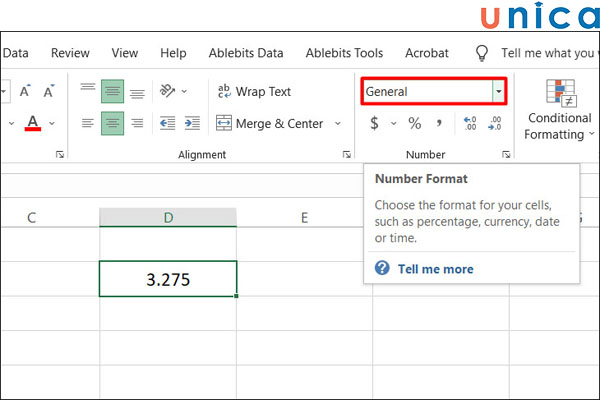Increase the cell indent

190,124
